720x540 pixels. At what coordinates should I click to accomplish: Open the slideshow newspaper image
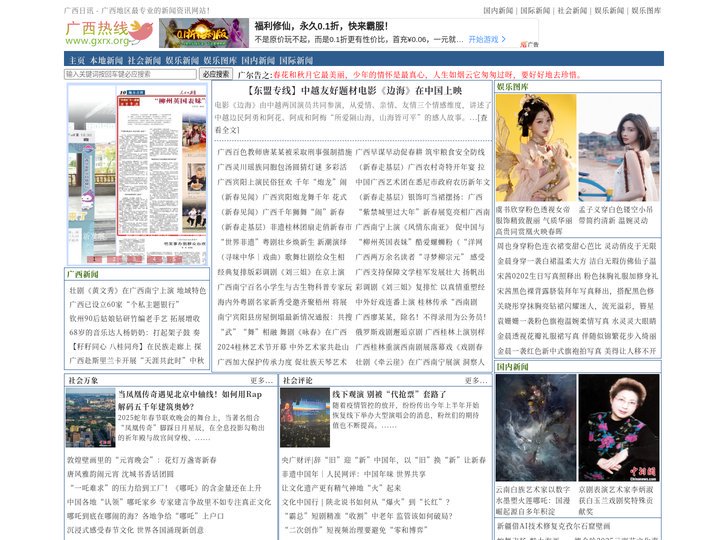pos(137,174)
